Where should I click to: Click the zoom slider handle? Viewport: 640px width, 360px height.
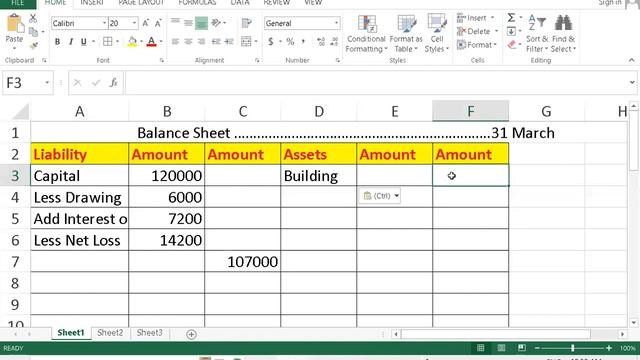point(573,348)
